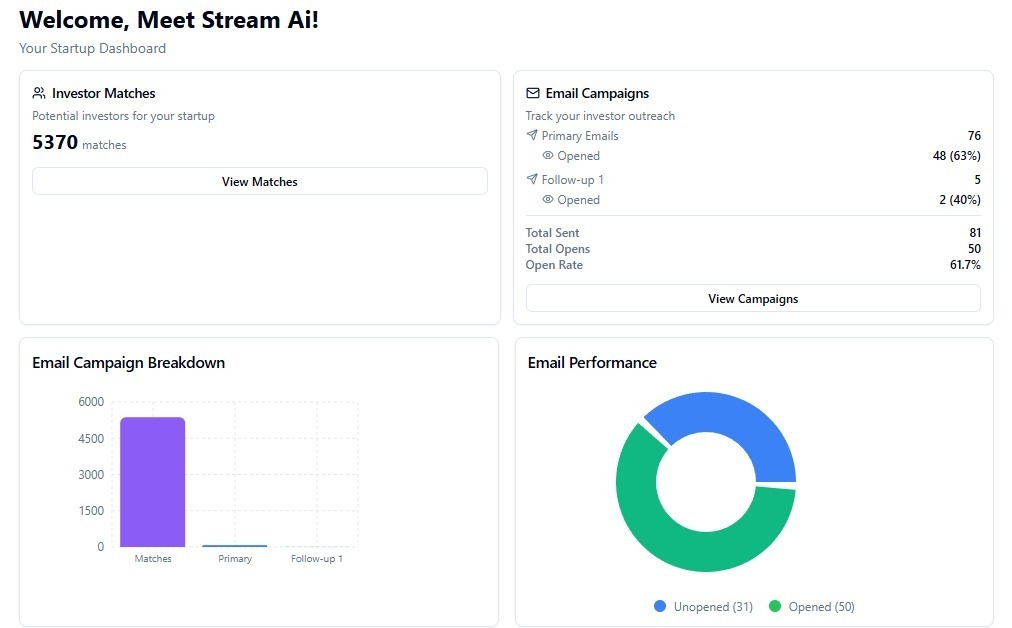
Task: Click the "Total Opens" label
Action: (x=558, y=248)
